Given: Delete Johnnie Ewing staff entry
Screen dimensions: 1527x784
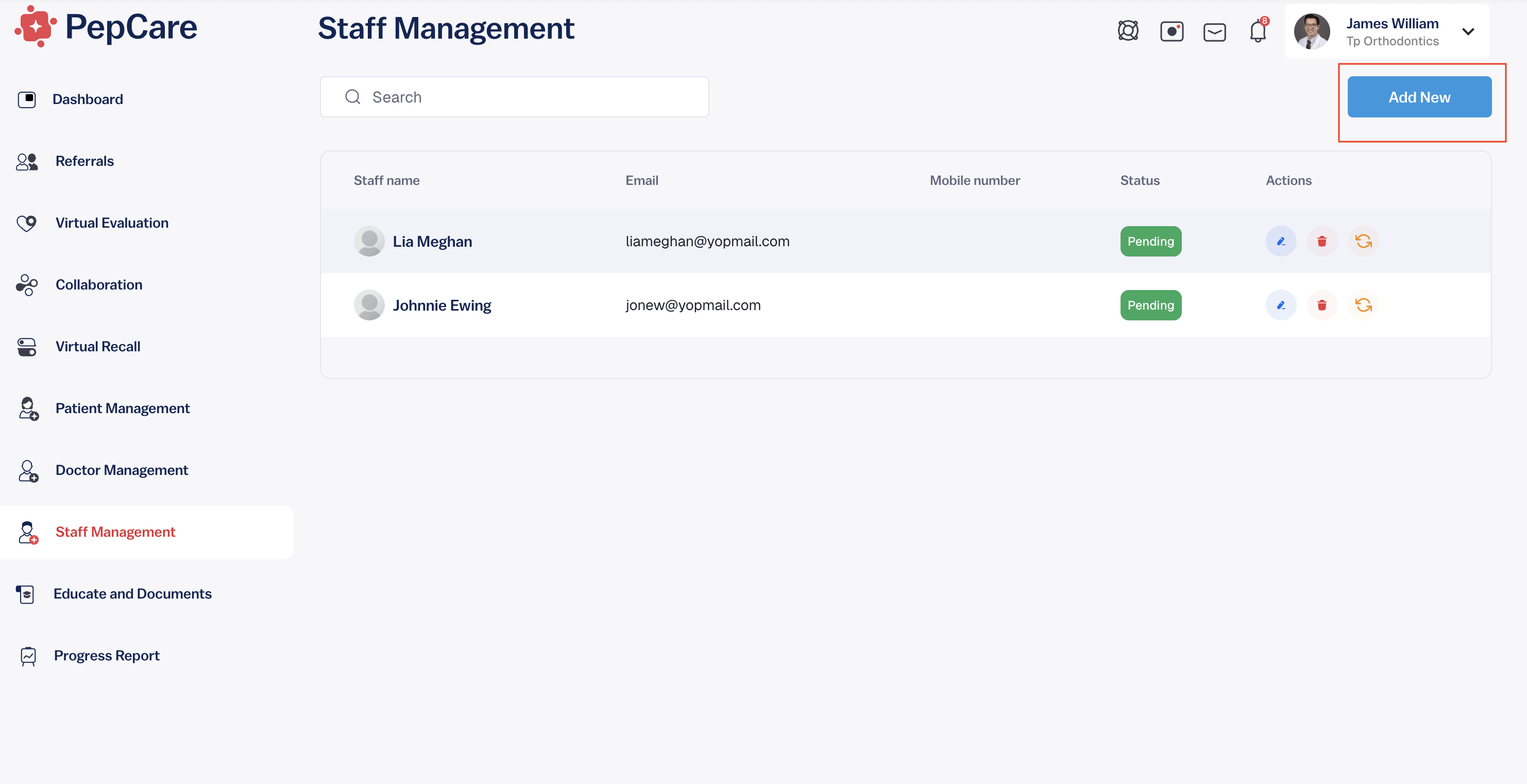Looking at the screenshot, I should point(1322,305).
